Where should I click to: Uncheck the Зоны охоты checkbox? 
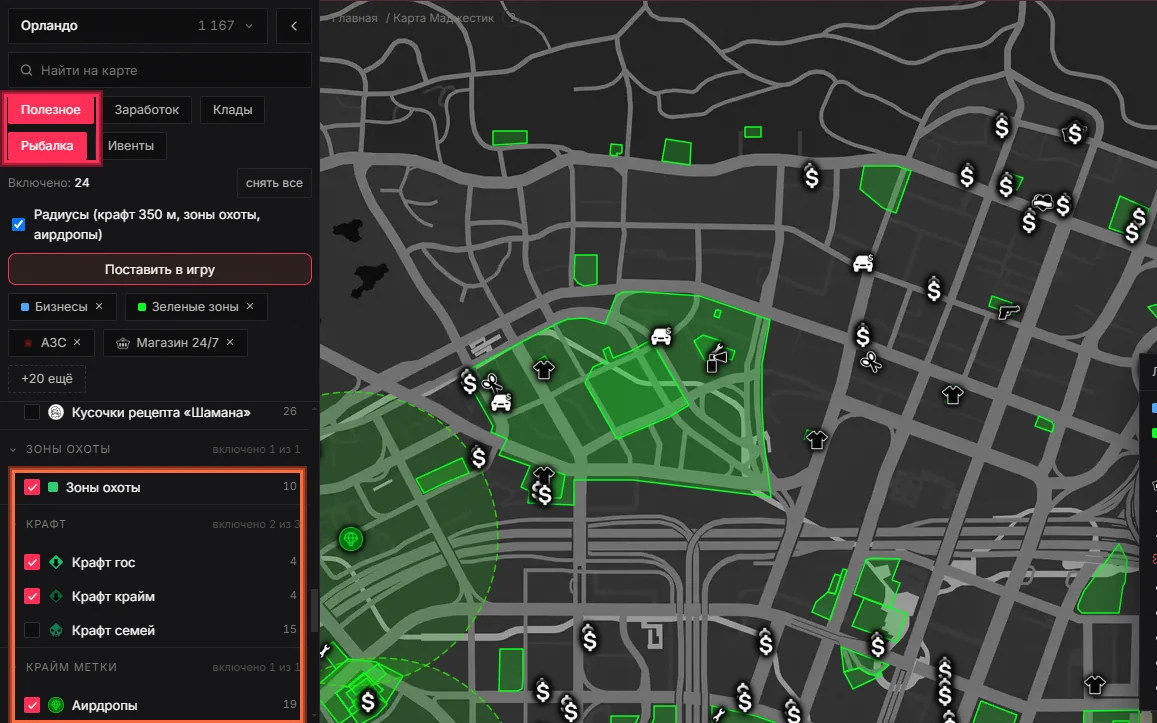32,487
